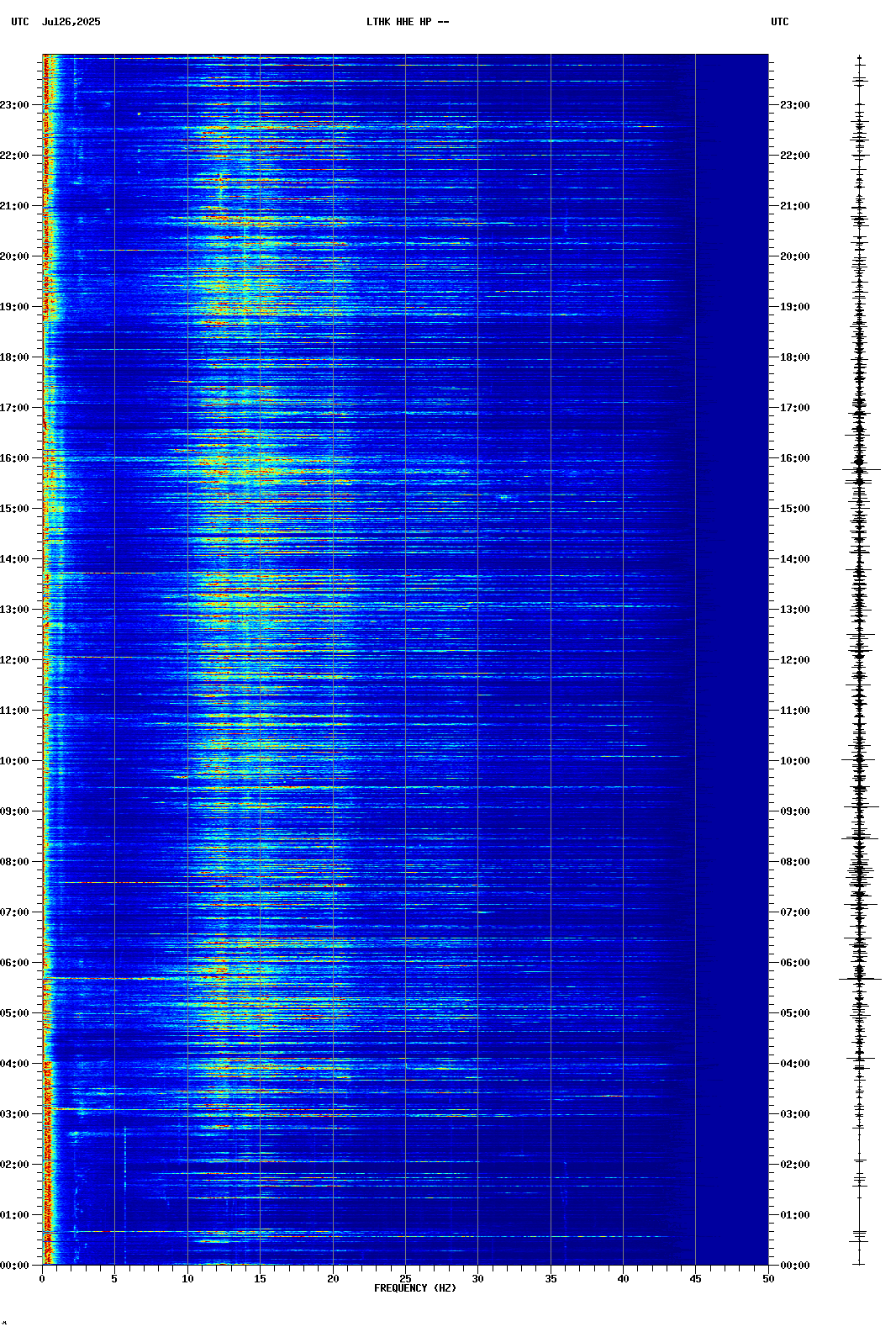The width and height of the screenshot is (896, 1332).
Task: Select the 21:00 label on the right time axis
Action: (x=795, y=206)
